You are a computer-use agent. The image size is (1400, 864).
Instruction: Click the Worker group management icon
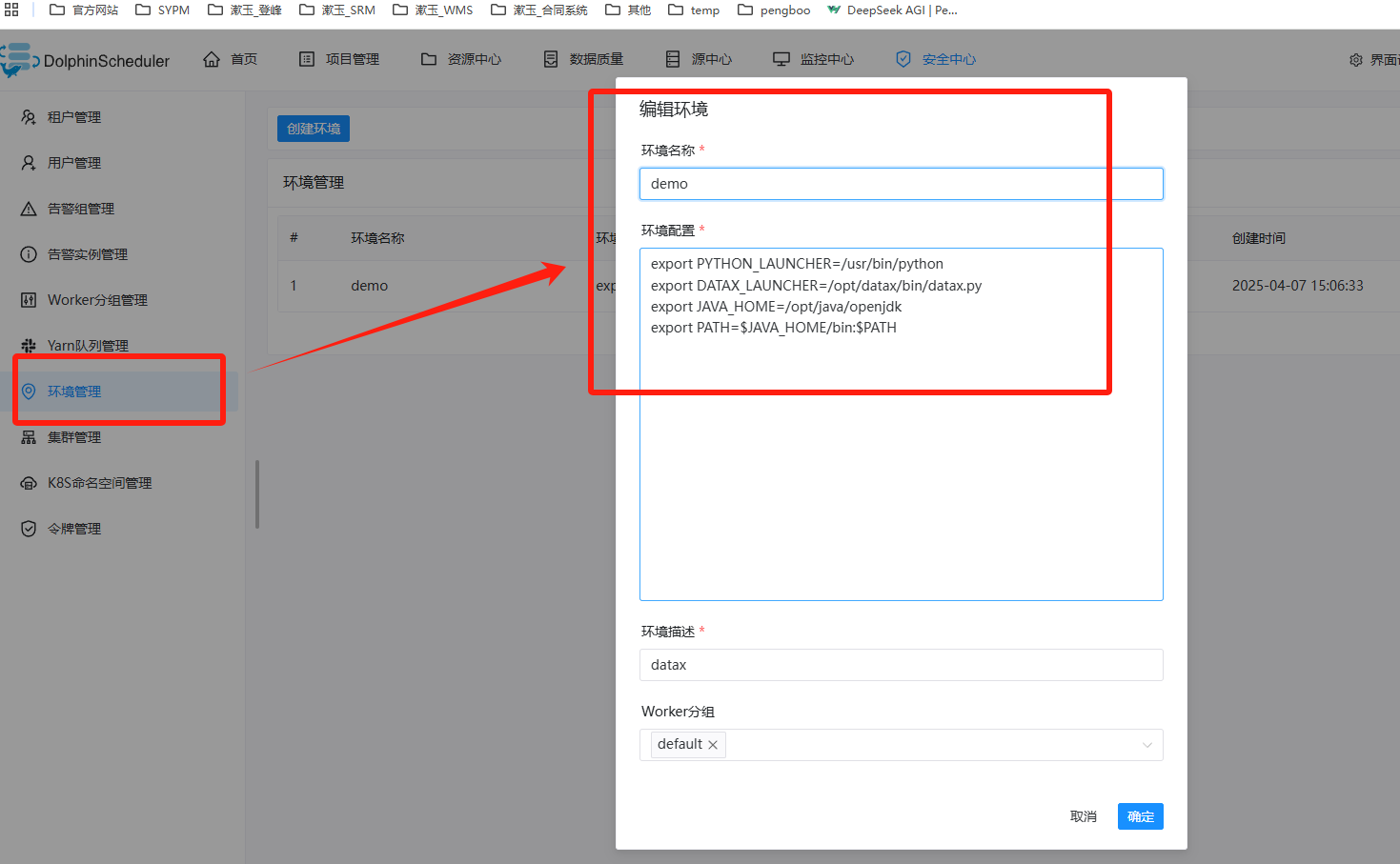(29, 300)
